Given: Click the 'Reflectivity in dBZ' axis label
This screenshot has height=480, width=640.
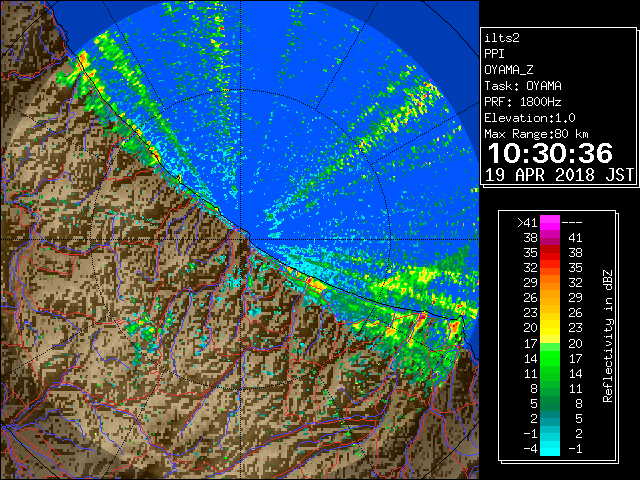Looking at the screenshot, I should (x=608, y=336).
